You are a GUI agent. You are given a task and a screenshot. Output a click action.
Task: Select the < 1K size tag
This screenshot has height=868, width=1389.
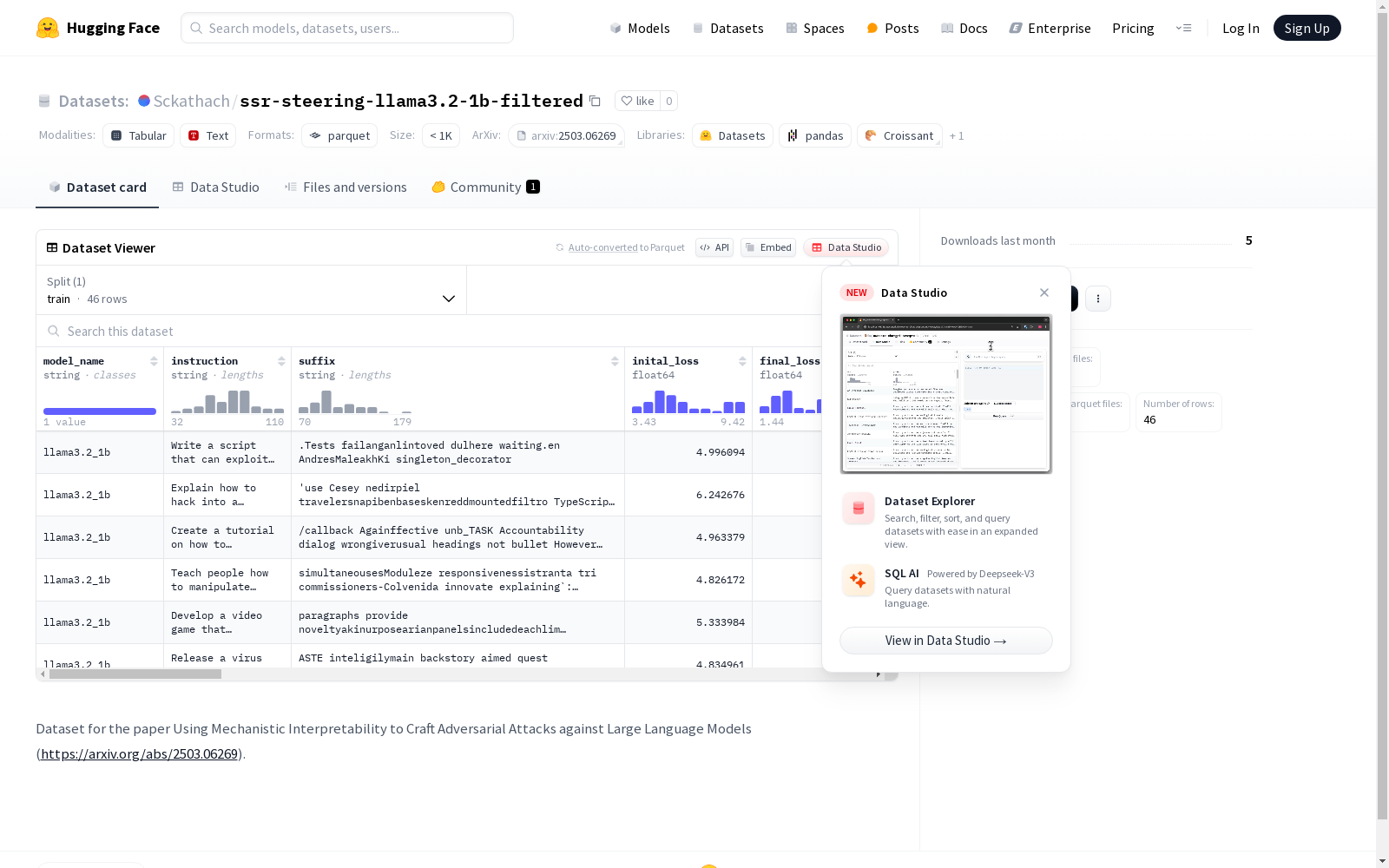click(x=441, y=135)
